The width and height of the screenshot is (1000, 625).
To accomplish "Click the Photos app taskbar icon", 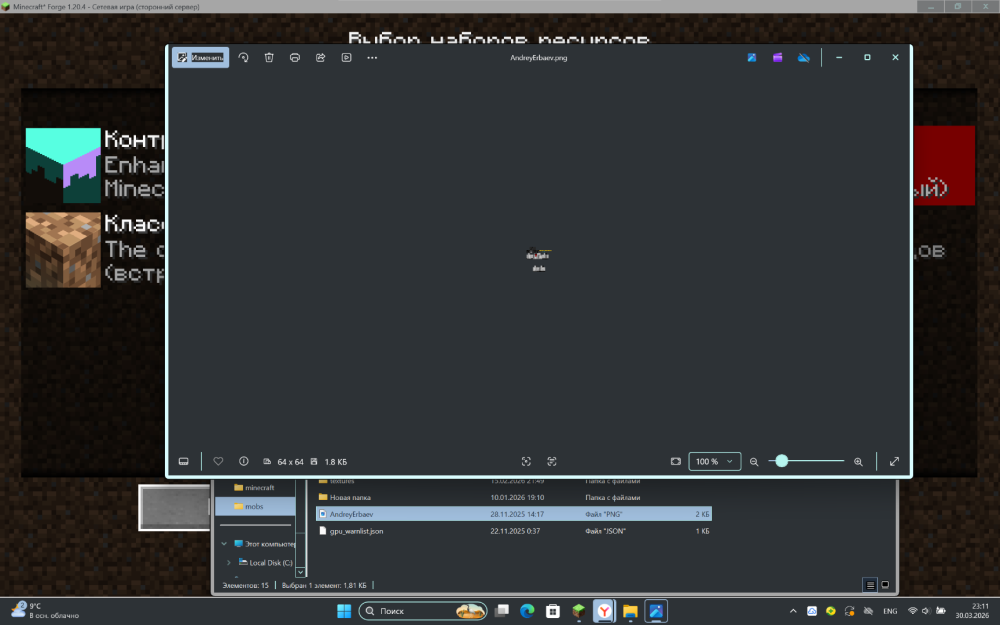I will pos(656,611).
